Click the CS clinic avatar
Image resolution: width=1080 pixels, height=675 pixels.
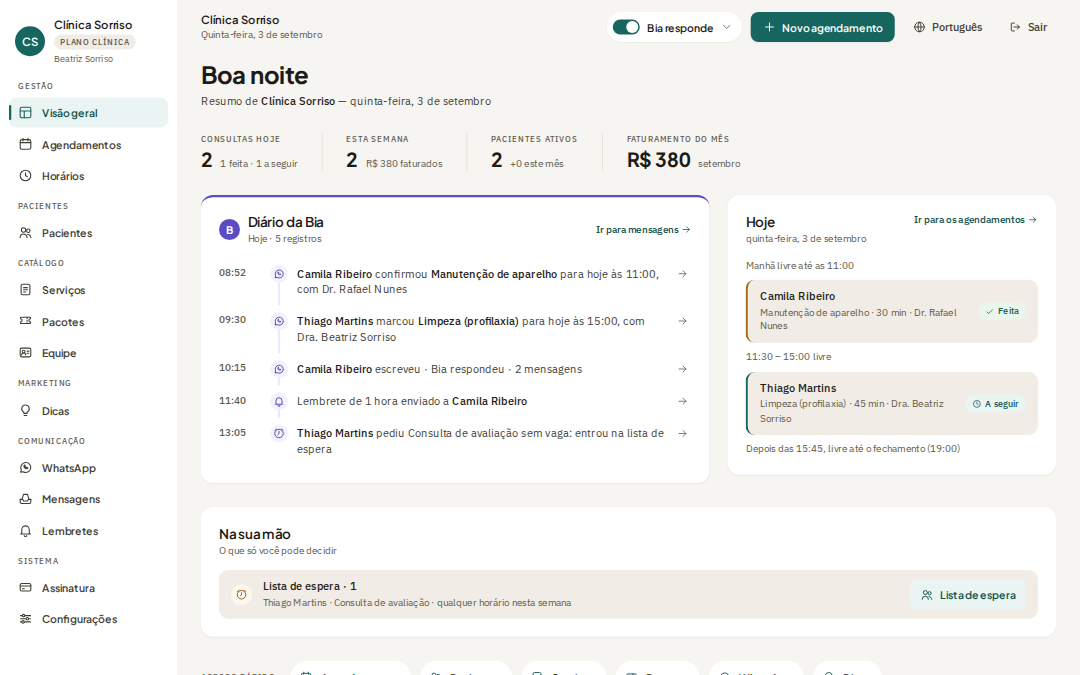(x=30, y=41)
